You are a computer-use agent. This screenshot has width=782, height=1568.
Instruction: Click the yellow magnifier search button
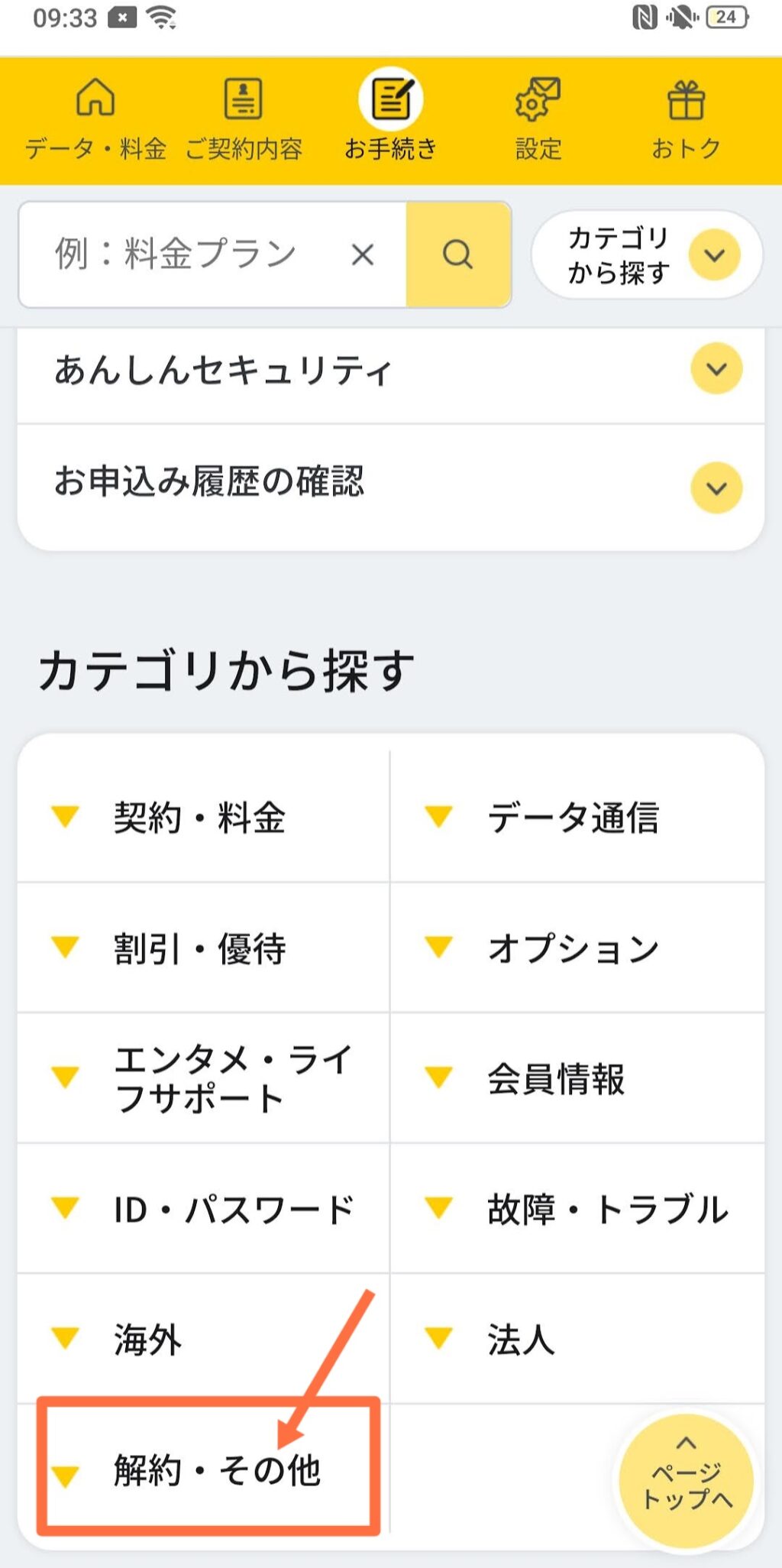(x=458, y=254)
